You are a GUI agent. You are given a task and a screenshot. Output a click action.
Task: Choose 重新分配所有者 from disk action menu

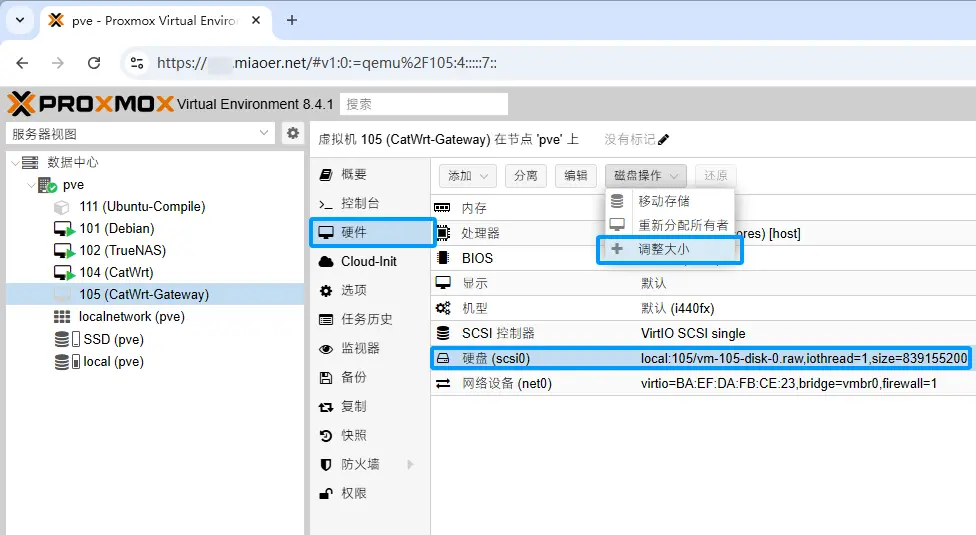click(x=670, y=225)
